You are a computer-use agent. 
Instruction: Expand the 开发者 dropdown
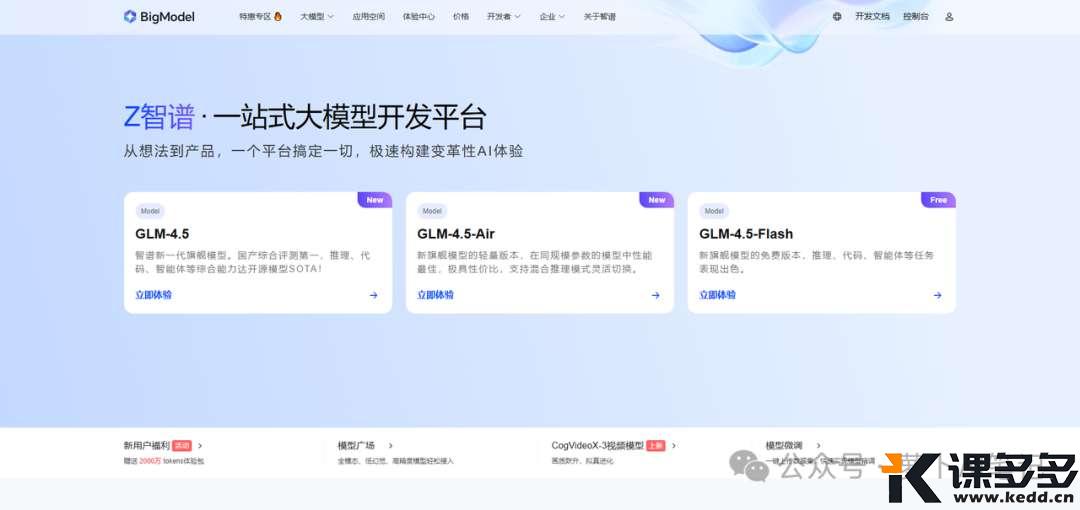click(x=503, y=17)
